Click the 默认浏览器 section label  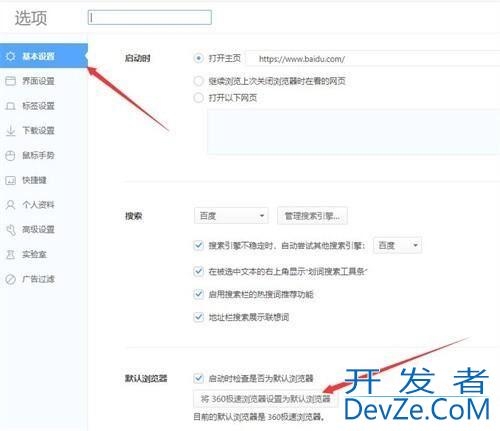point(146,378)
